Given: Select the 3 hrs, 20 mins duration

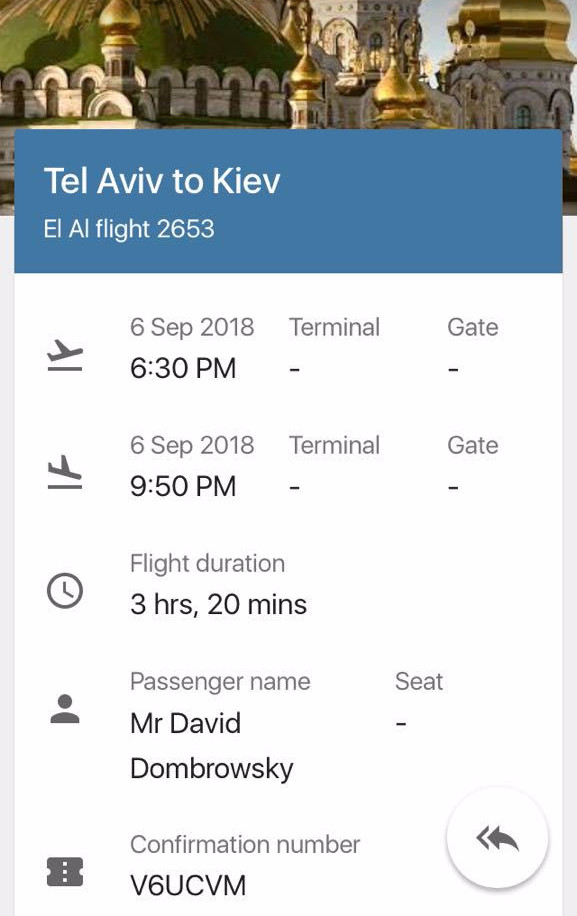Looking at the screenshot, I should (218, 605).
